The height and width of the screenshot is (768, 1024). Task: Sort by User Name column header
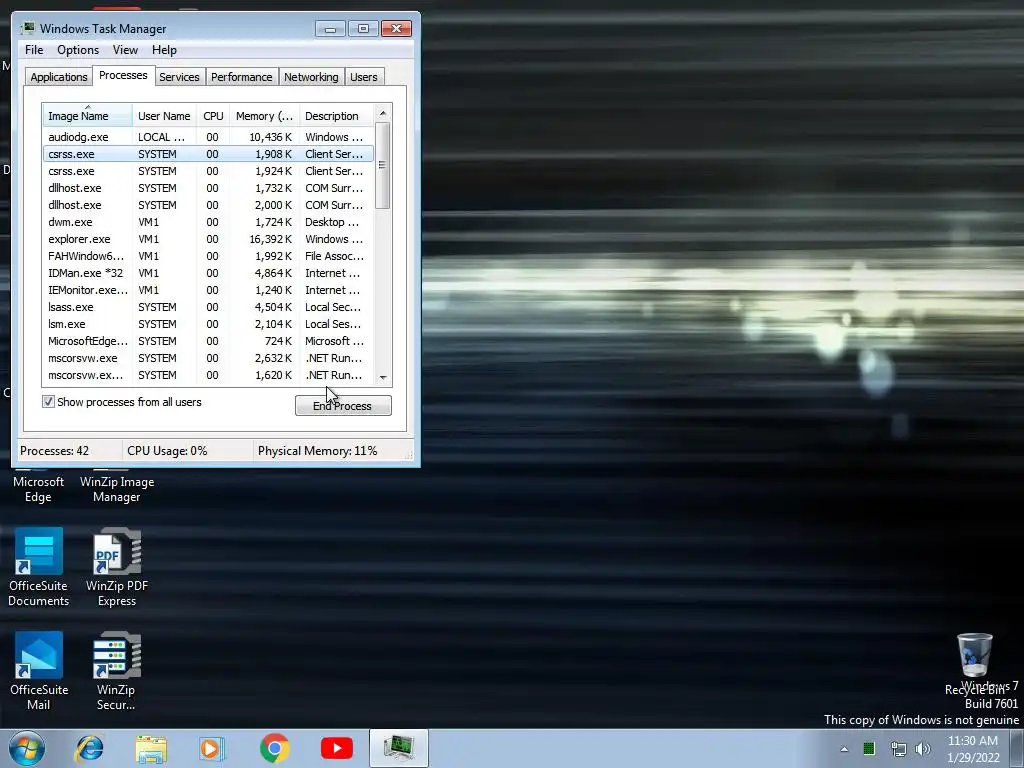coord(164,116)
